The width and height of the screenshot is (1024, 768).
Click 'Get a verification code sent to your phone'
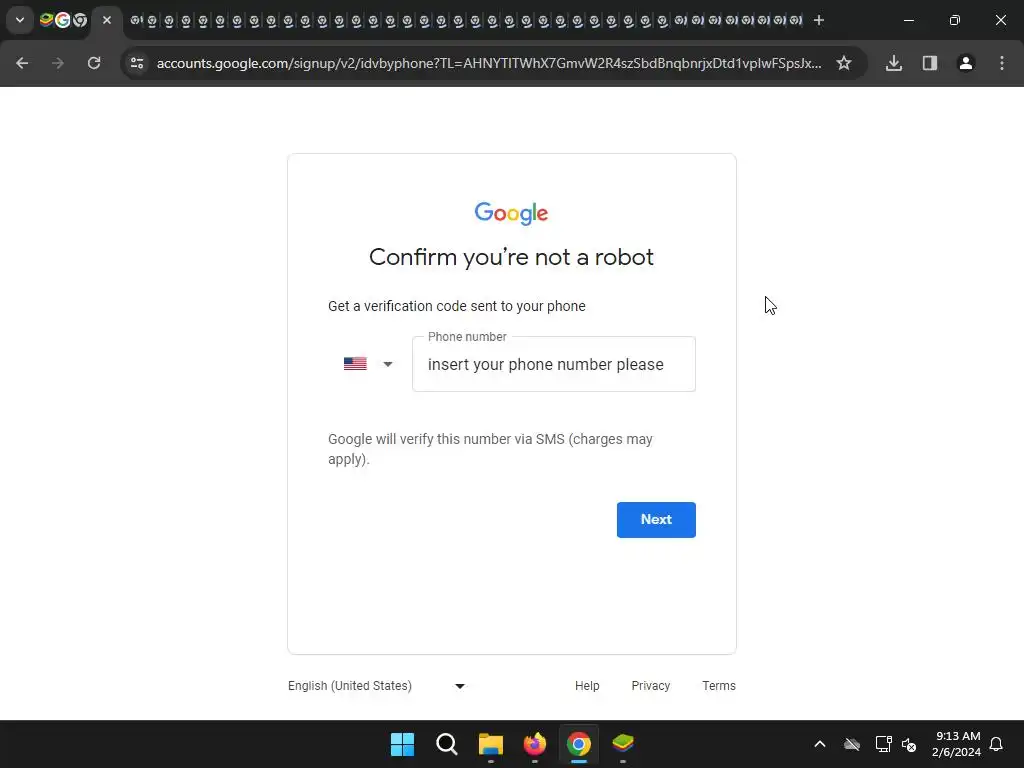click(456, 306)
